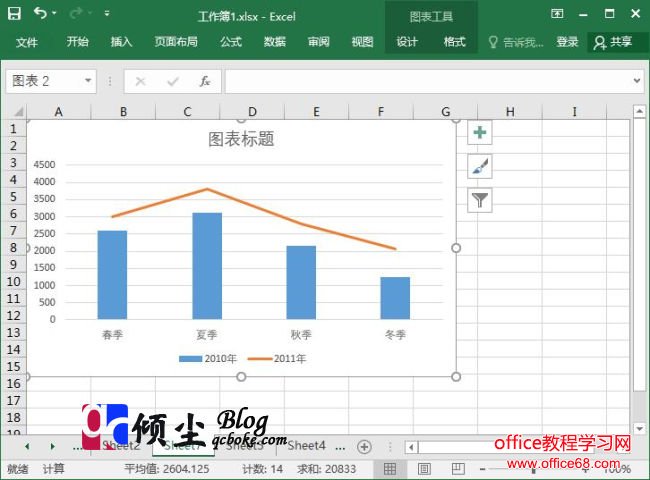Viewport: 650px width, 480px height.
Task: Click the 秋季 axis category label
Action: coord(301,335)
